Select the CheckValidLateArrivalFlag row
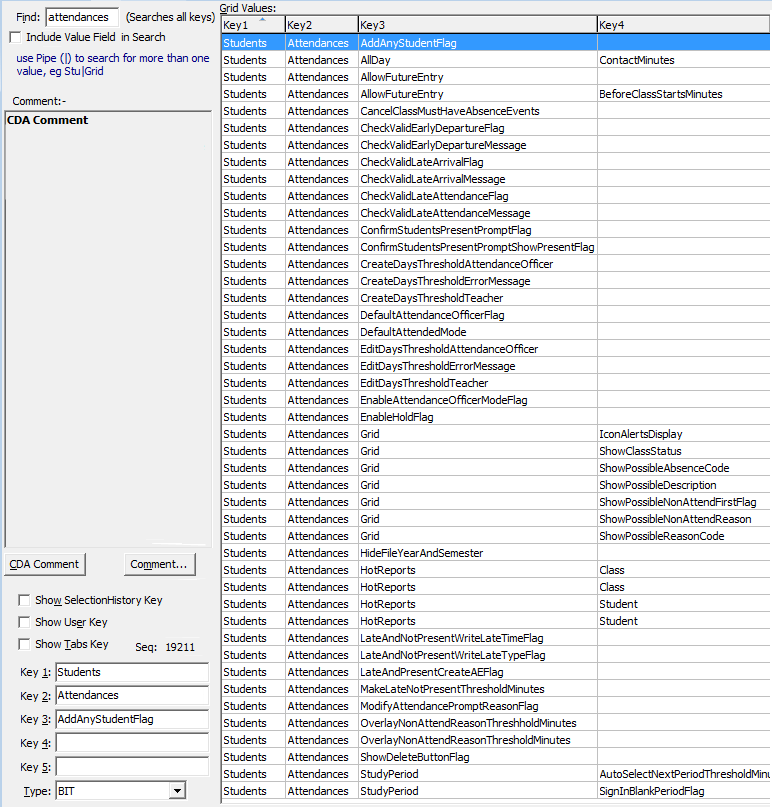772x807 pixels. click(496, 162)
